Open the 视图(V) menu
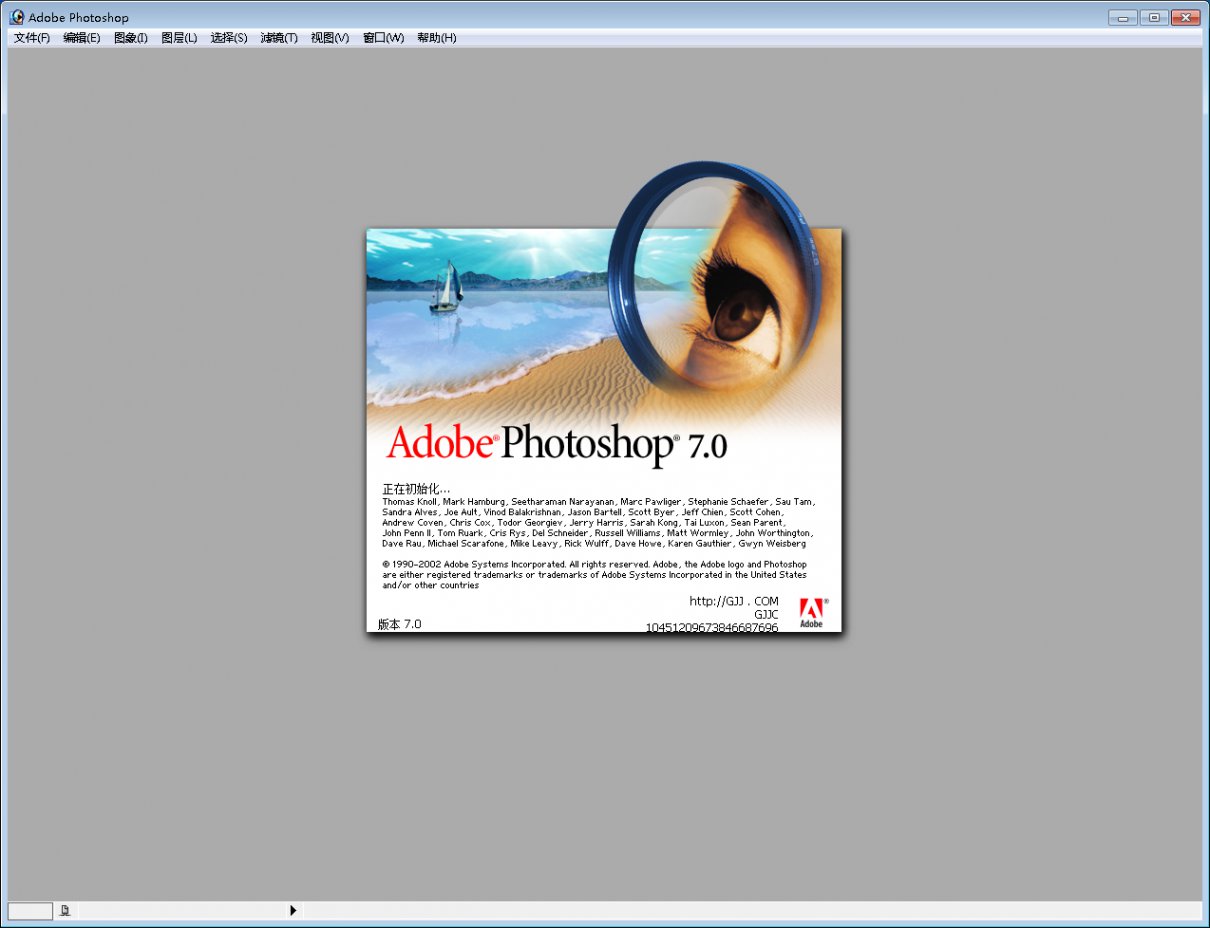The width and height of the screenshot is (1210, 928). click(x=330, y=38)
